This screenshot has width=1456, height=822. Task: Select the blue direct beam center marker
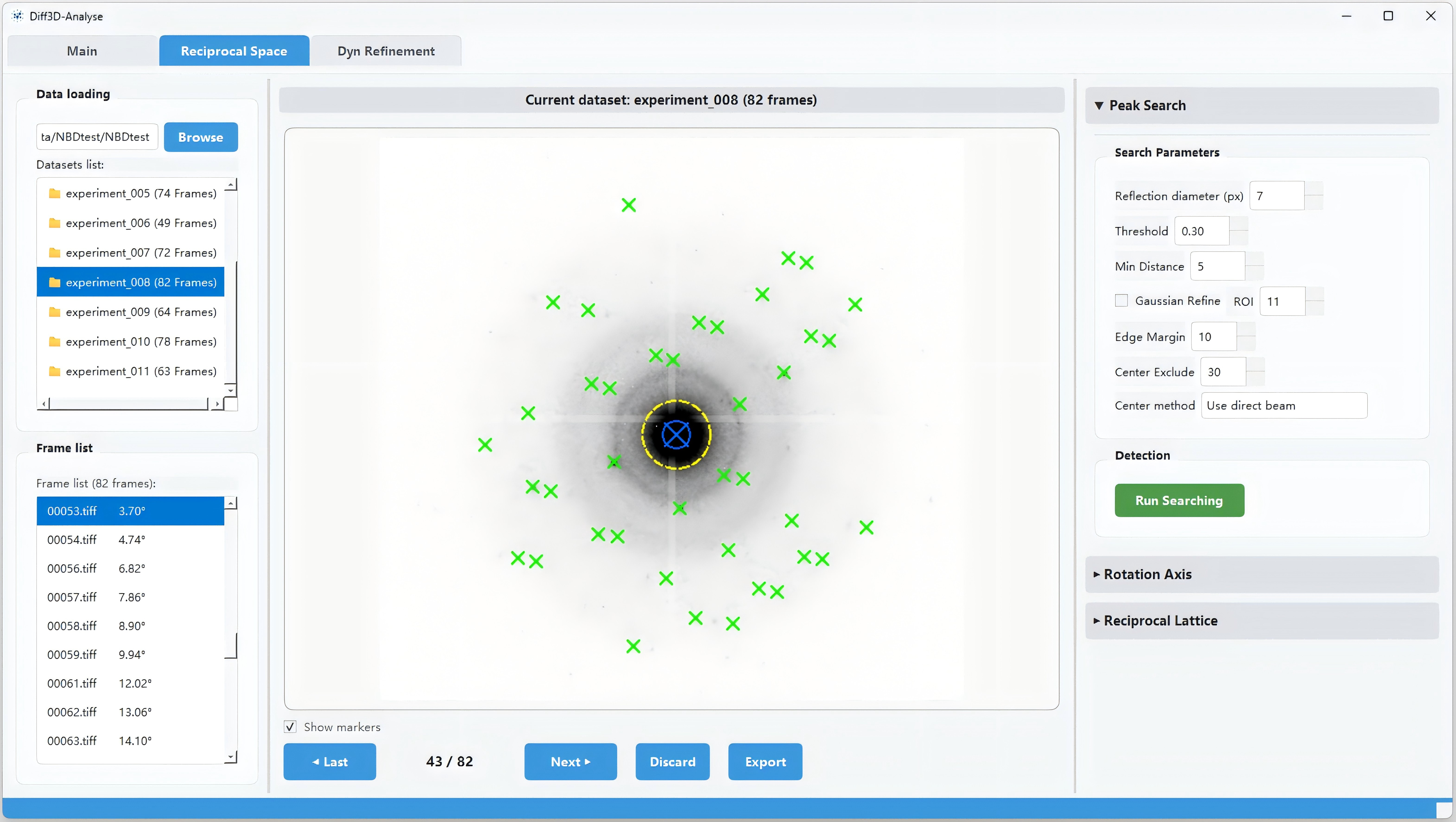[676, 435]
